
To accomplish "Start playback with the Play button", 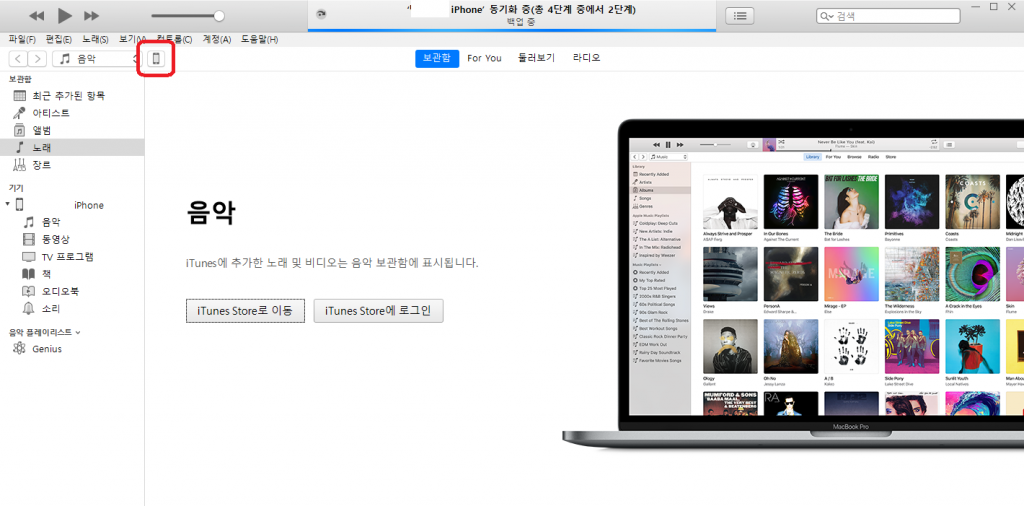I will [x=65, y=15].
